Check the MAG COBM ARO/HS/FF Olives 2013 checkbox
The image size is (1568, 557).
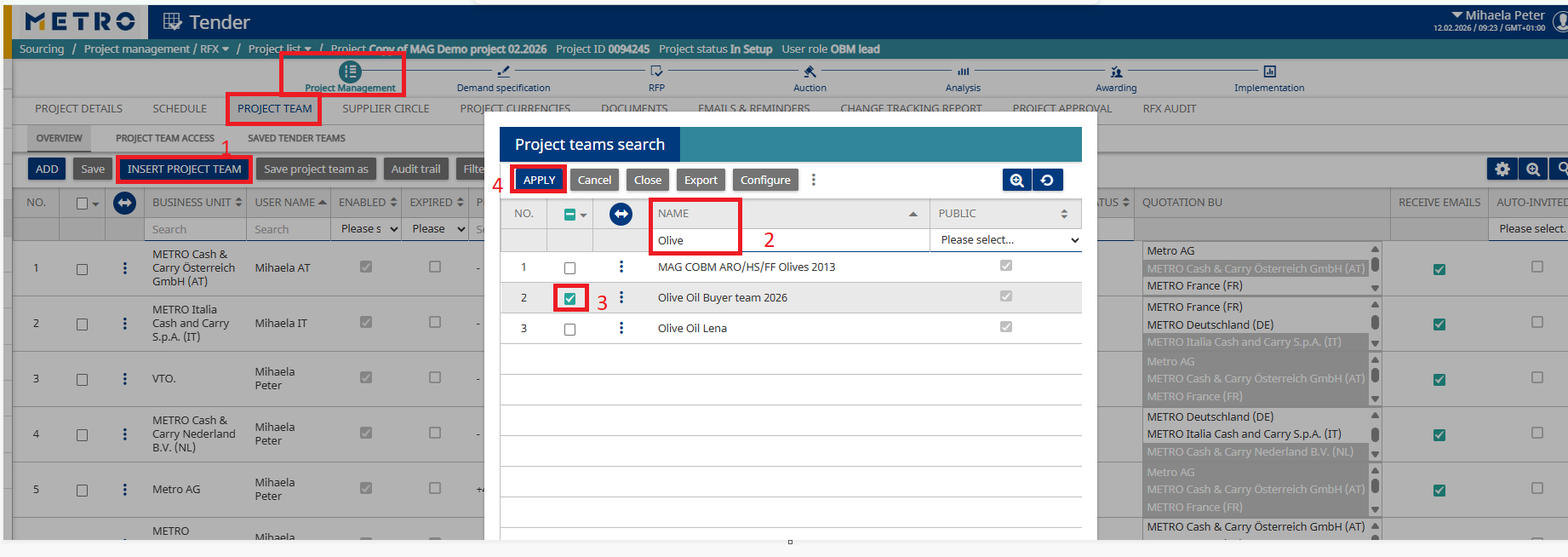[x=569, y=268]
